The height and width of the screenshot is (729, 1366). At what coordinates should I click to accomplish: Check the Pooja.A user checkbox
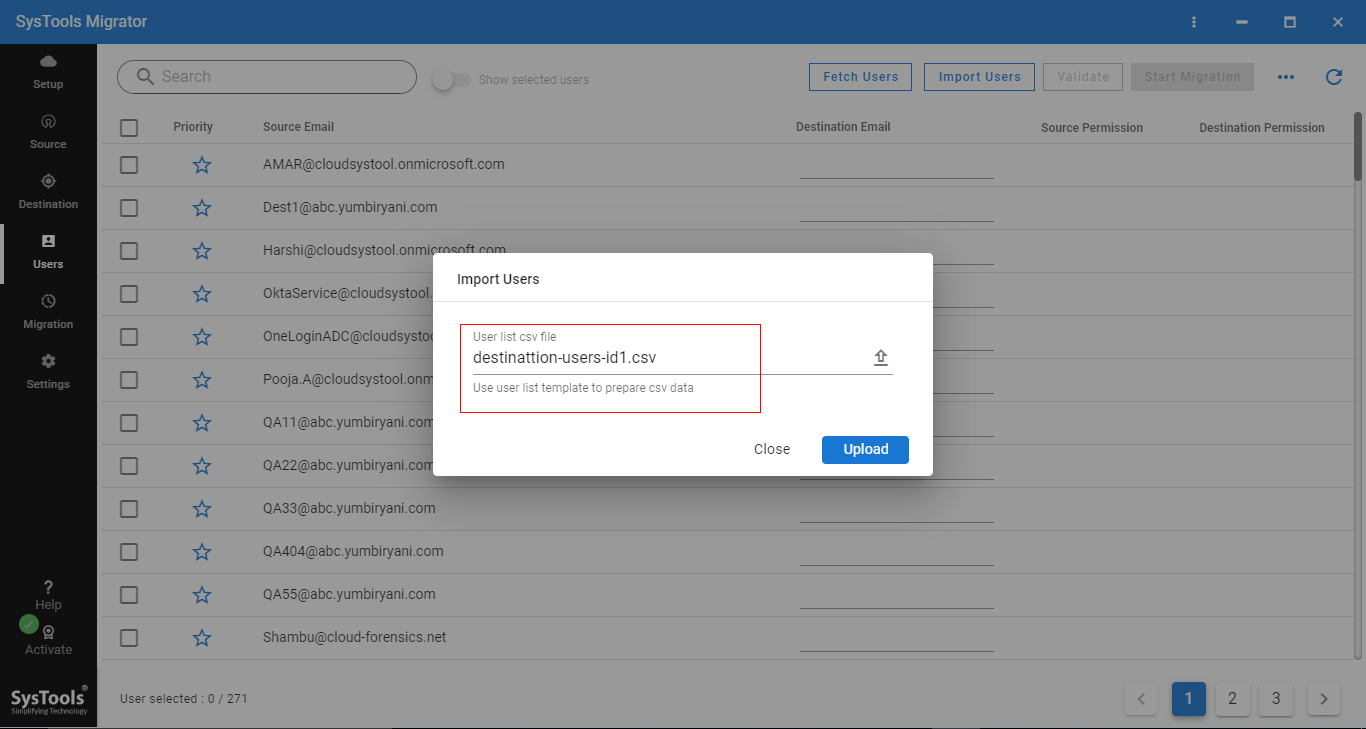129,380
